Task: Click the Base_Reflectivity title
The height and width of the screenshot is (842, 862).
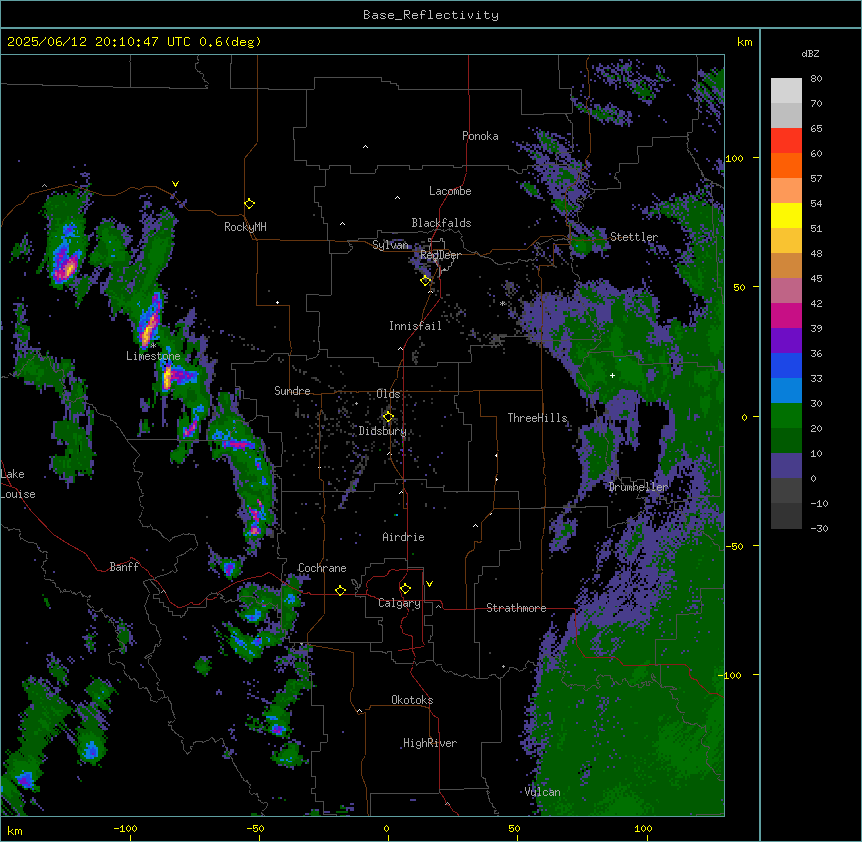Action: pyautogui.click(x=431, y=15)
